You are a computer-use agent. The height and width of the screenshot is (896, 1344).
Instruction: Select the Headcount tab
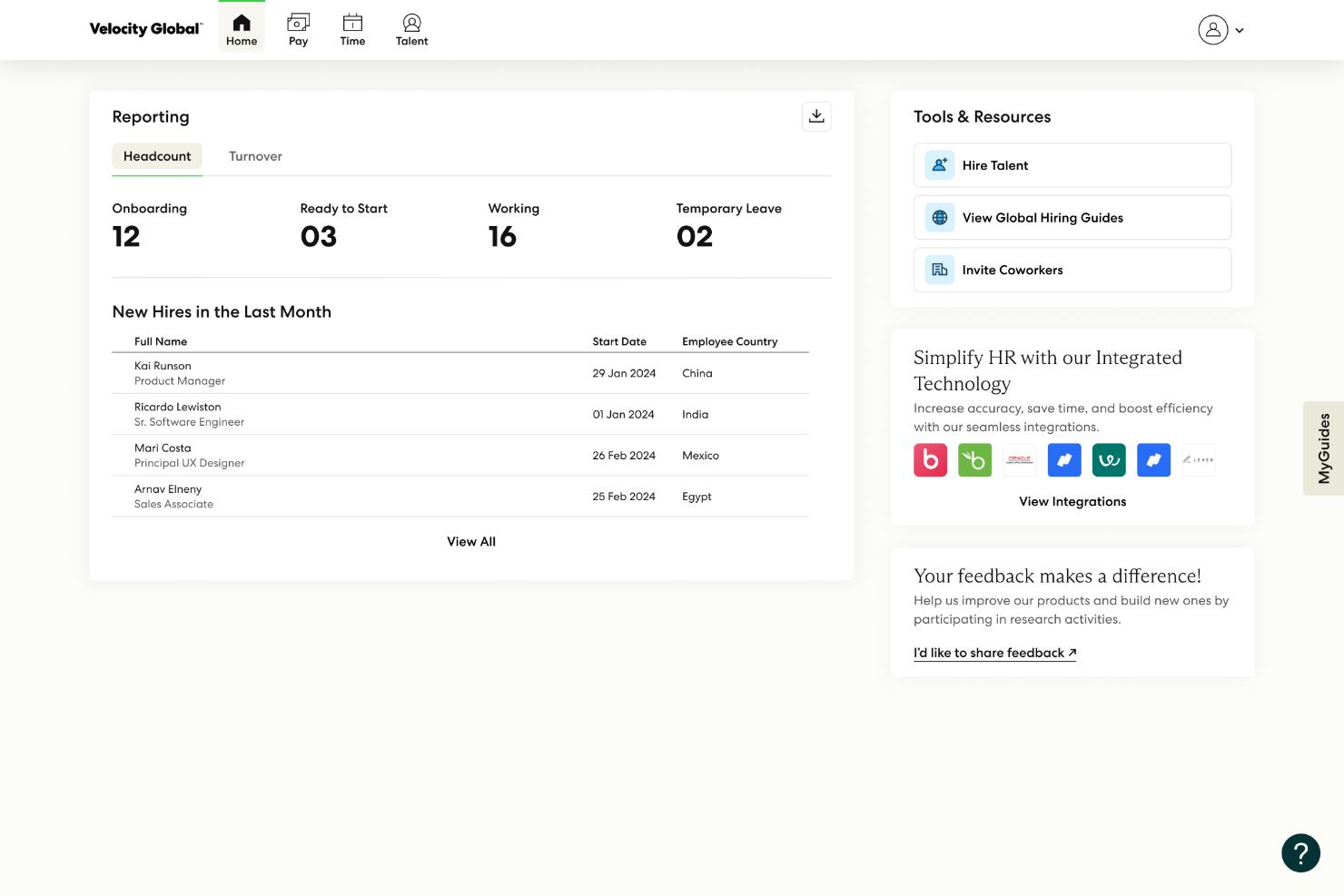(x=157, y=156)
